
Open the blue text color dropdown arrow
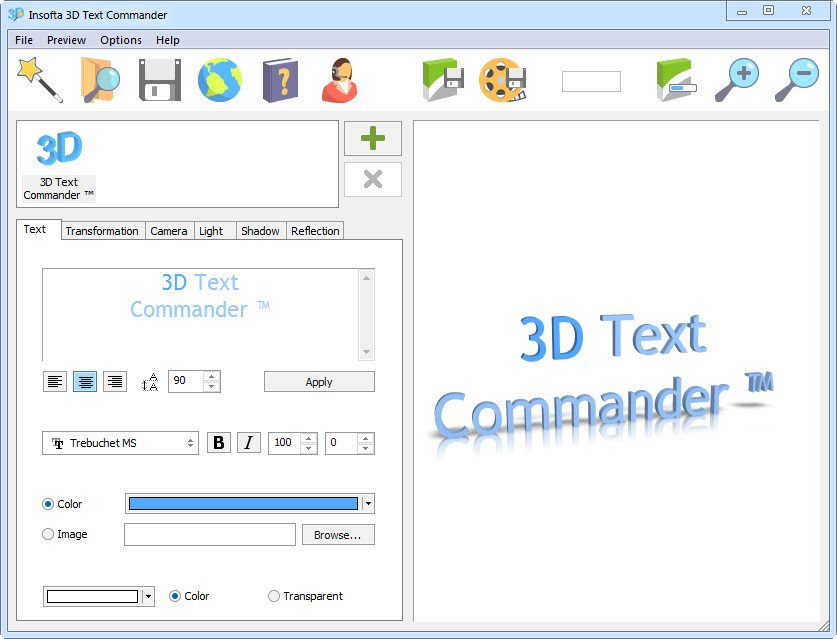click(x=368, y=503)
